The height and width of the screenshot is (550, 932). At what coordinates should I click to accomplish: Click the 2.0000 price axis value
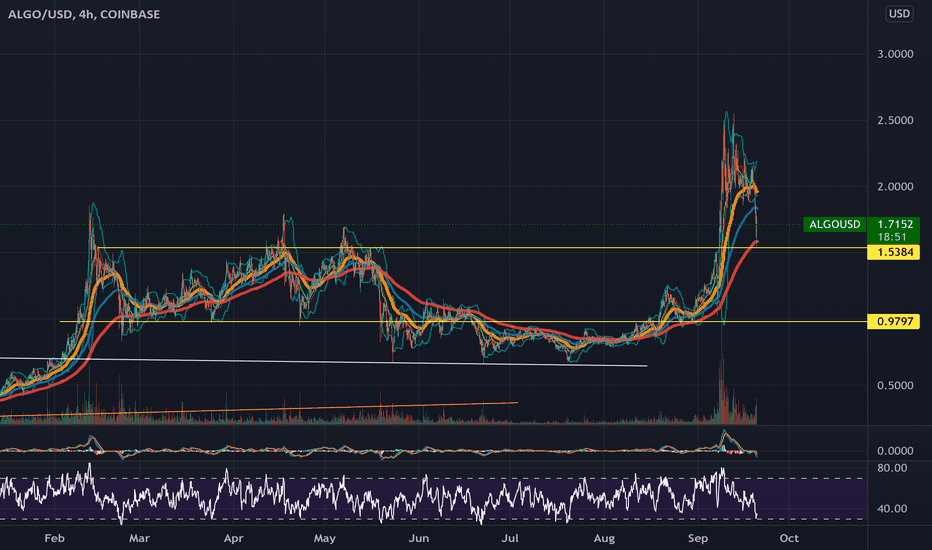click(x=895, y=187)
